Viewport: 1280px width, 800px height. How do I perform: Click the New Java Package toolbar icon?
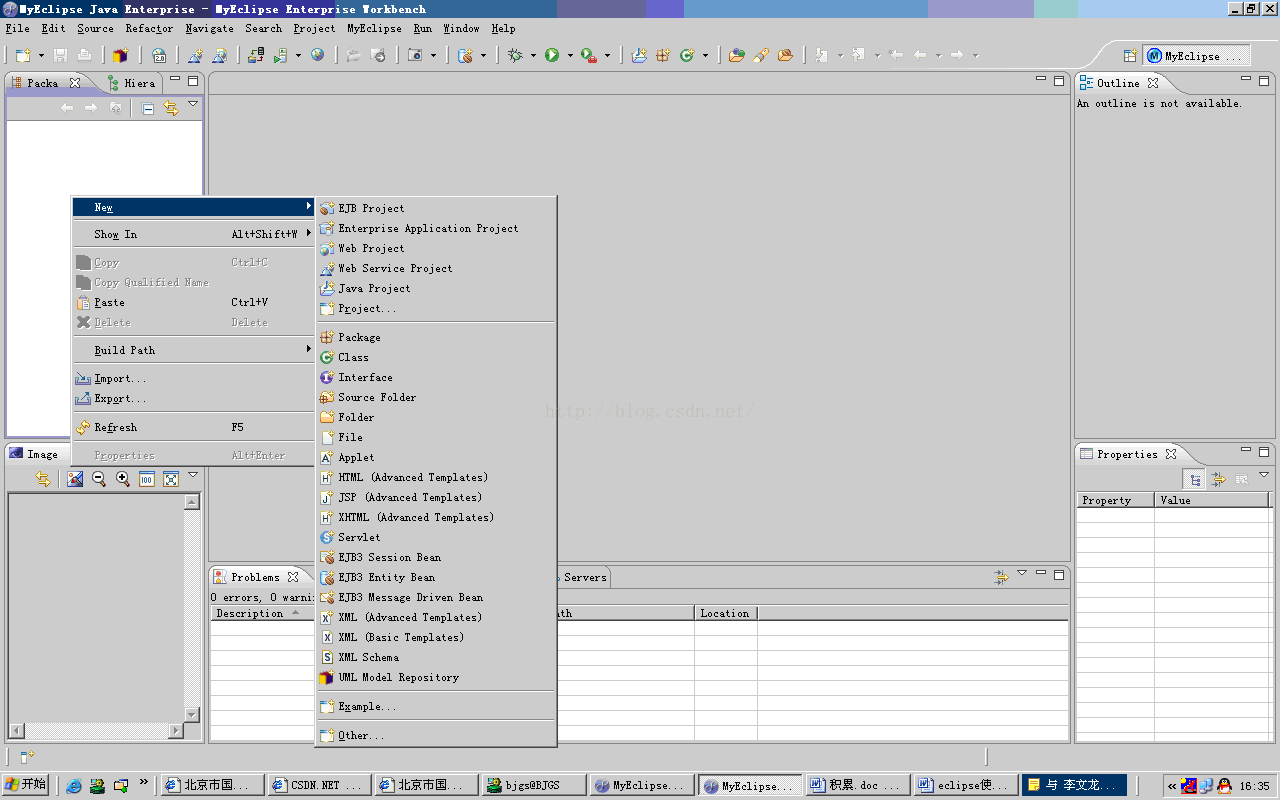662,56
